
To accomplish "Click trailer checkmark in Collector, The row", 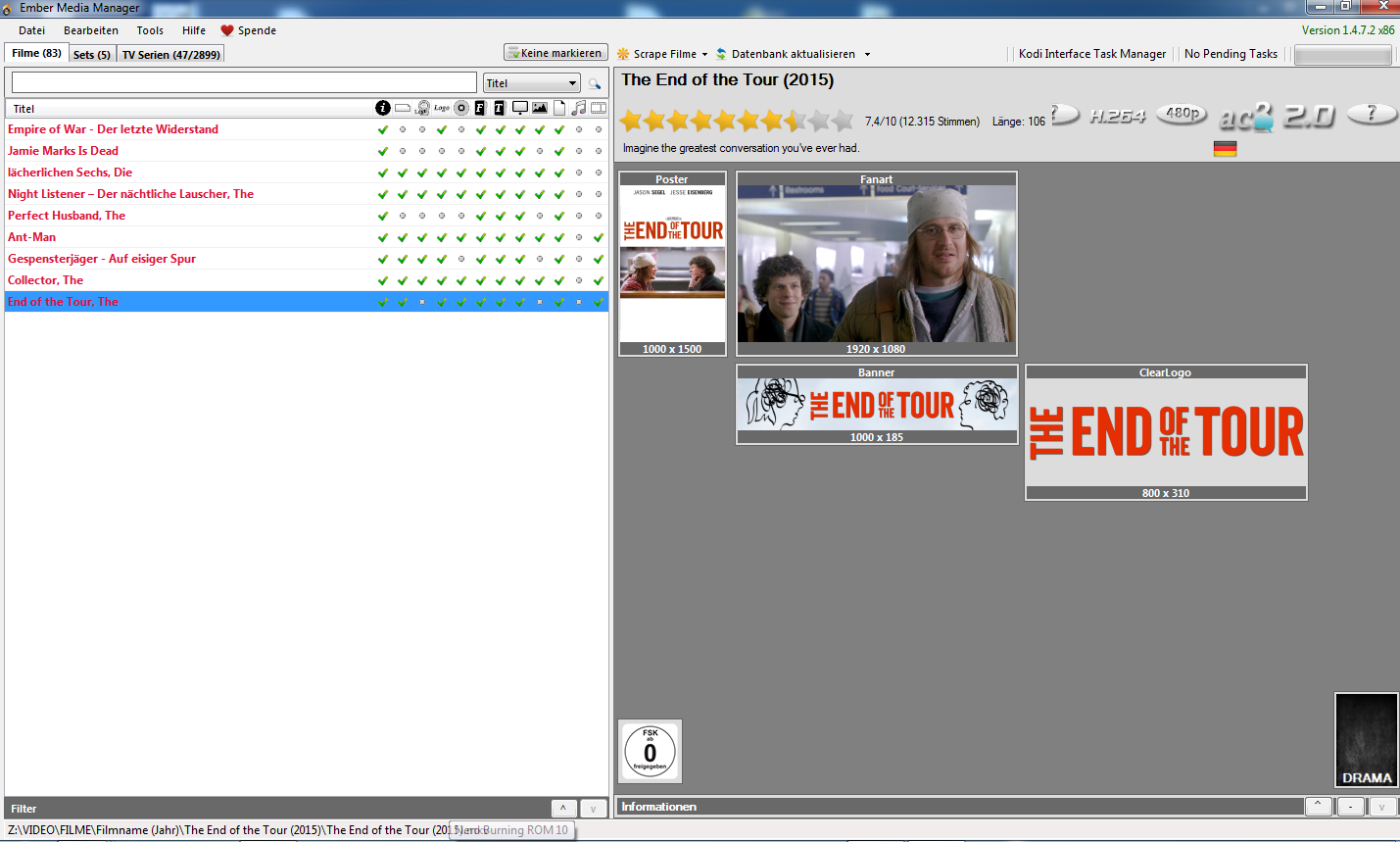I will (x=599, y=280).
